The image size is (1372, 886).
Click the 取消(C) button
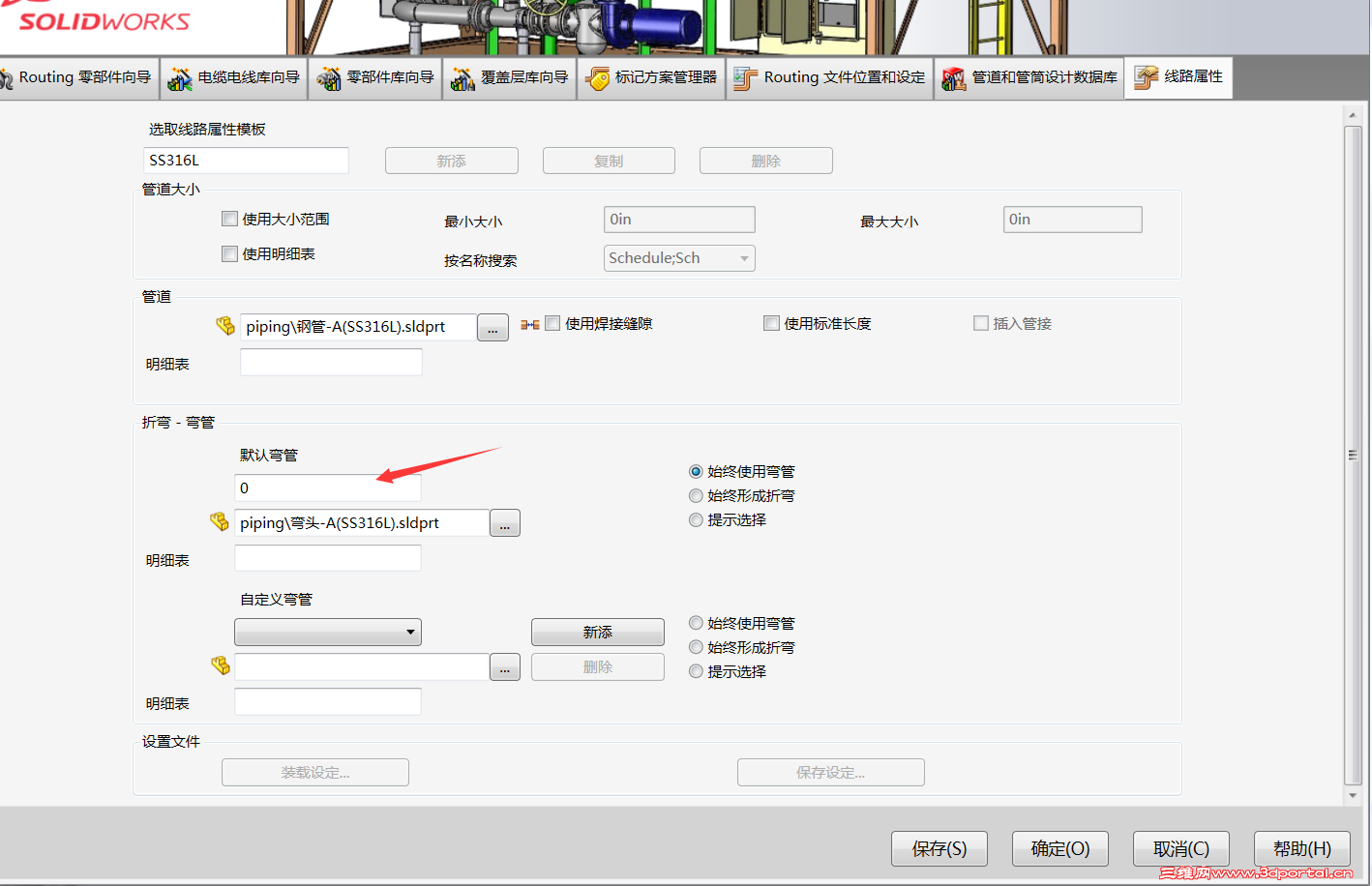[x=1181, y=848]
